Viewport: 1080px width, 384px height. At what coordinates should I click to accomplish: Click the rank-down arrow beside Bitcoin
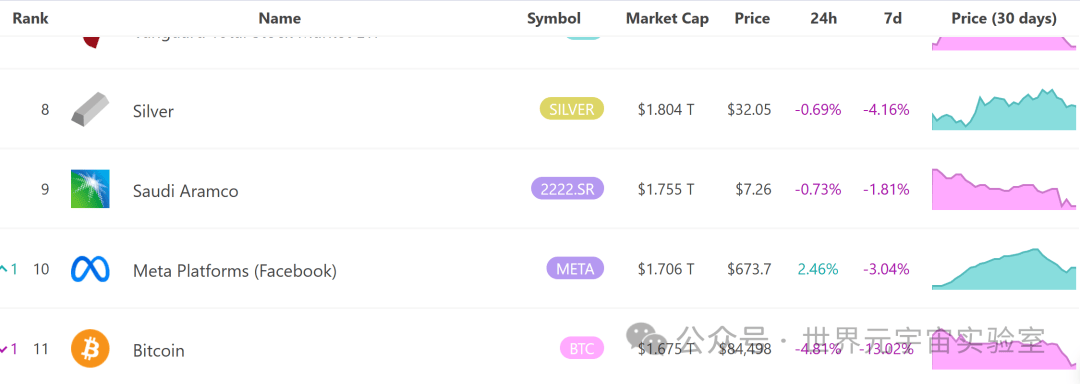[x=4, y=350]
